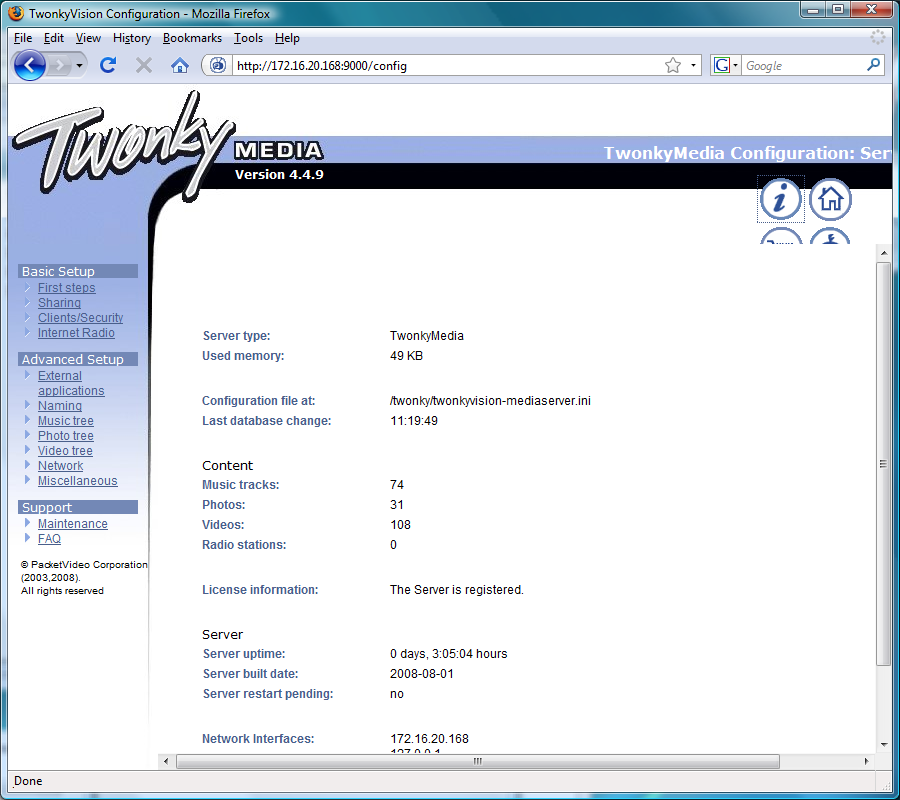Click the horizontal scrollbar left arrow
The width and height of the screenshot is (900, 800).
coord(166,761)
